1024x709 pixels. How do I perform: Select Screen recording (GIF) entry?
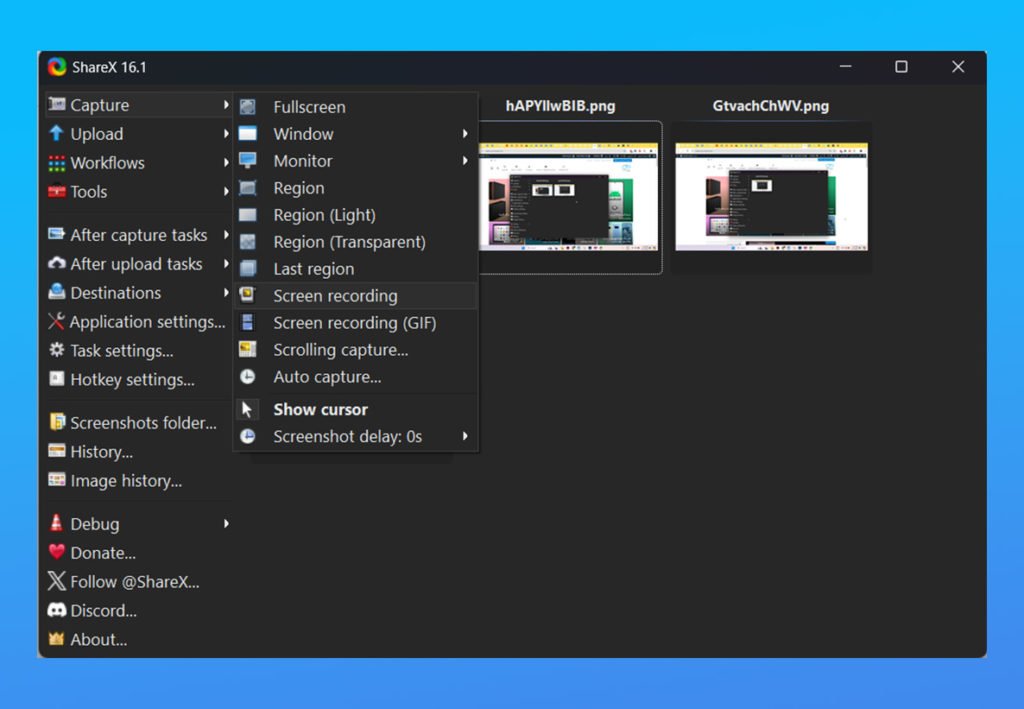tap(356, 323)
